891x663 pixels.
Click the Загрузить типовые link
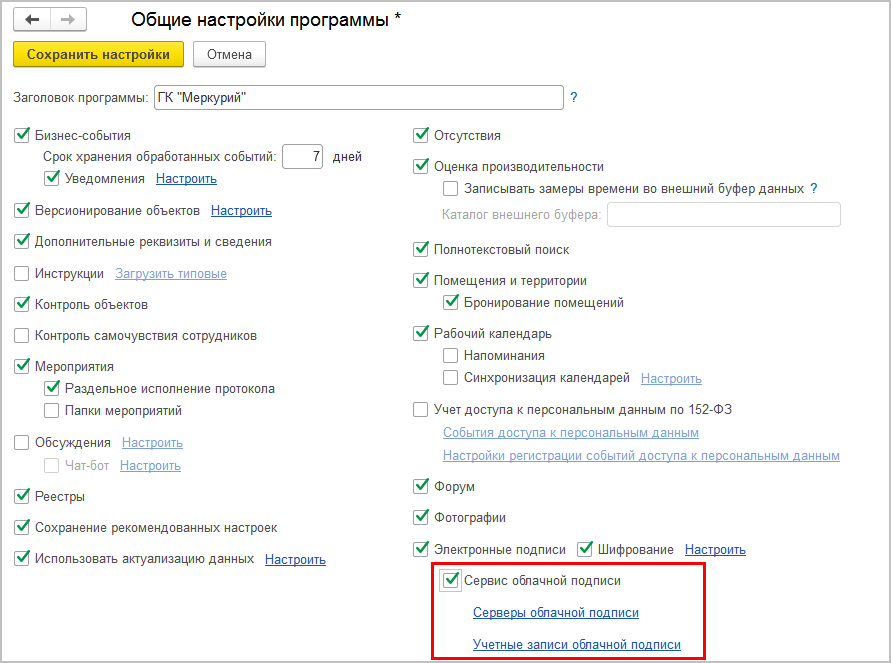point(171,273)
